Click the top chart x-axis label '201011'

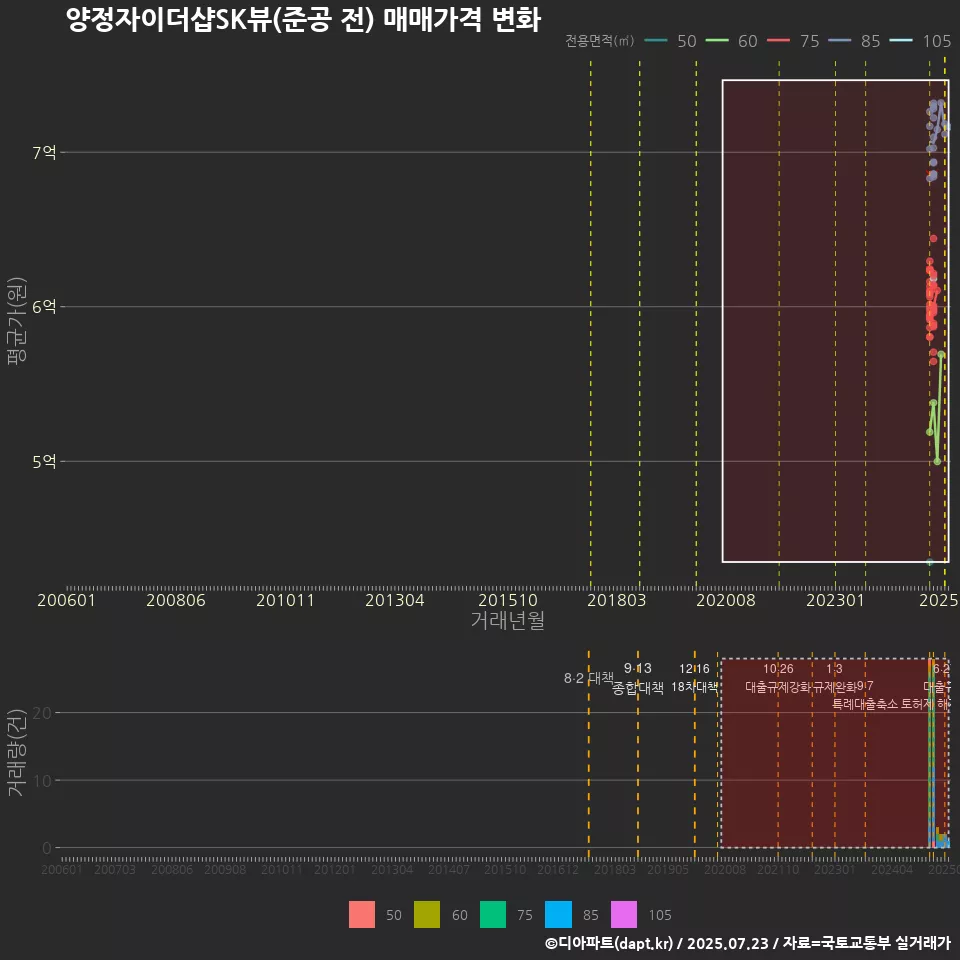coord(285,600)
